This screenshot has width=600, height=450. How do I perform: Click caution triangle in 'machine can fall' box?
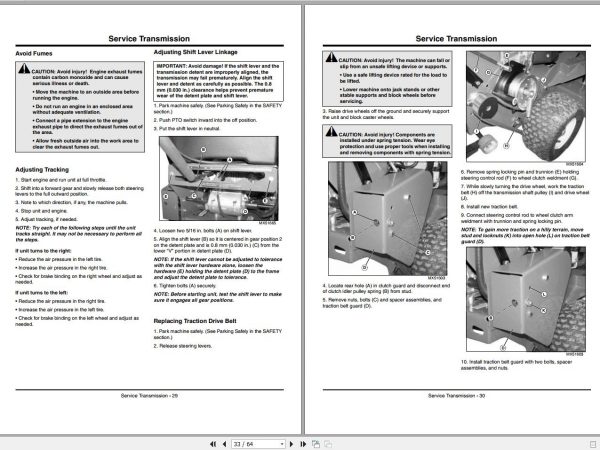click(x=331, y=57)
